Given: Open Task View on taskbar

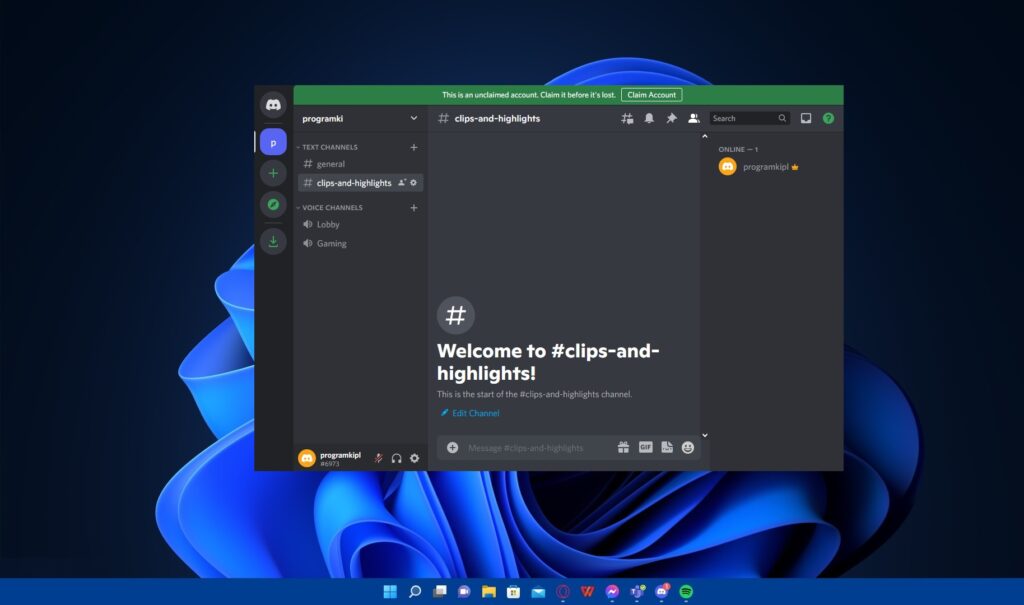Looking at the screenshot, I should pos(440,591).
